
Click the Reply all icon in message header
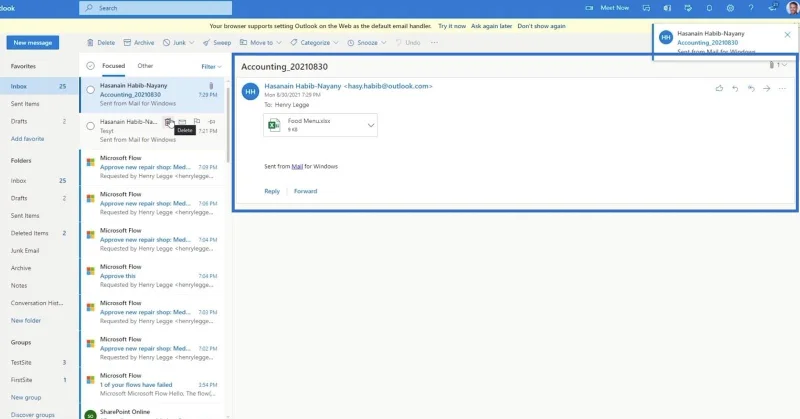tap(751, 88)
